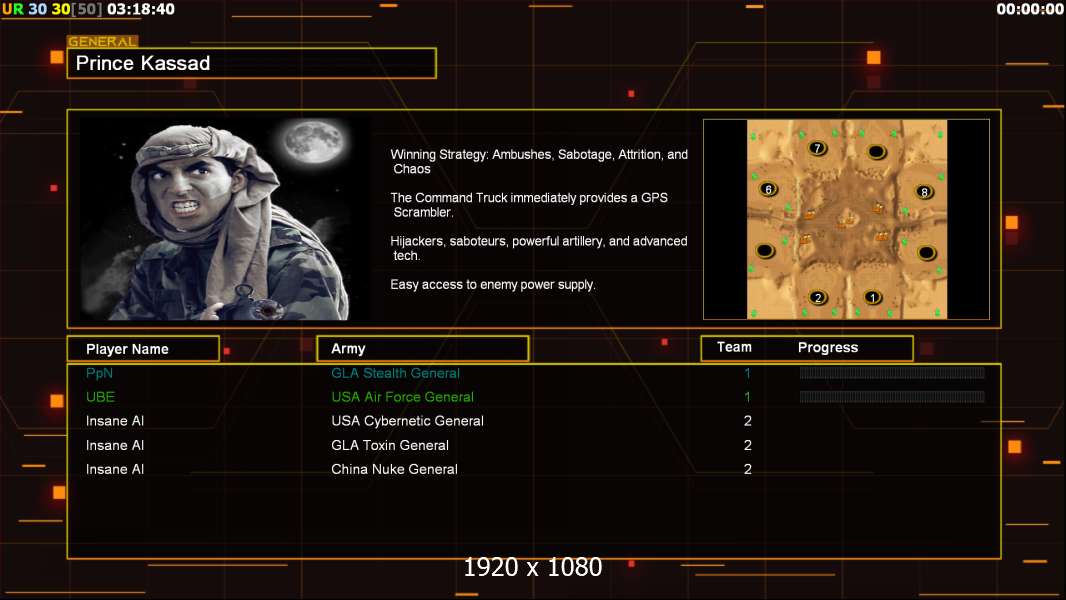Click the Prince Kassad general name field

tap(252, 63)
